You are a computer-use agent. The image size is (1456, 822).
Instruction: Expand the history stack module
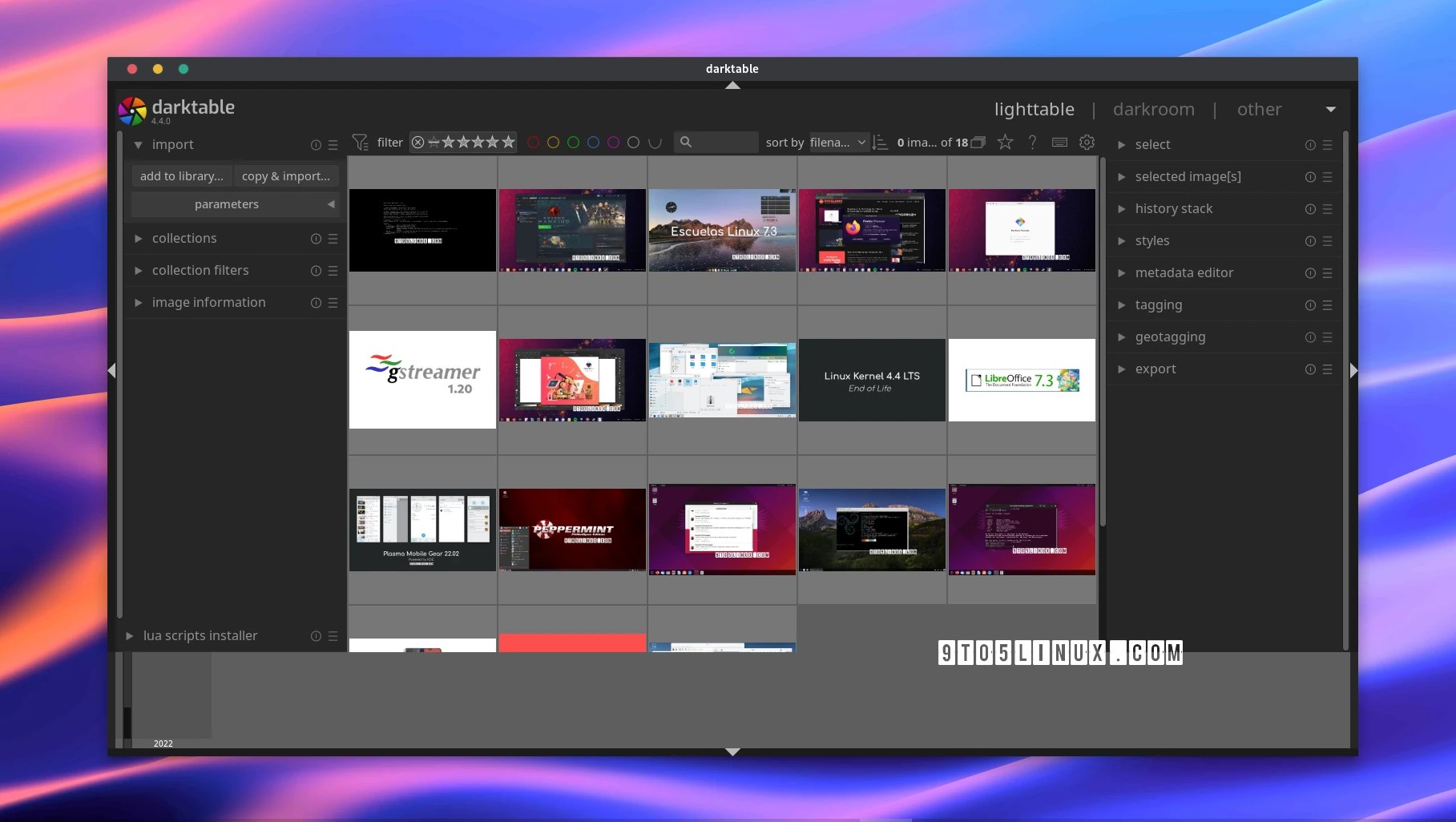tap(1122, 209)
